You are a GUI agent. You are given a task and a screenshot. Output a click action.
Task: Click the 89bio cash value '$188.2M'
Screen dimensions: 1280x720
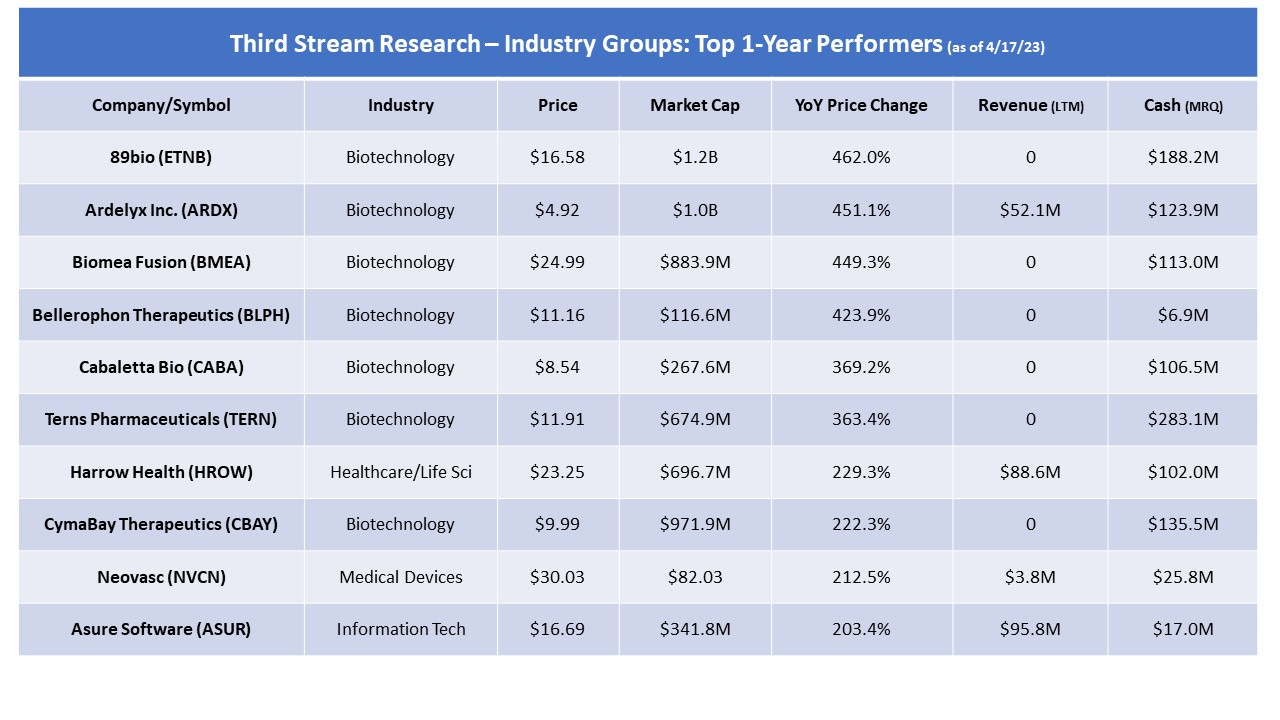tap(1183, 157)
